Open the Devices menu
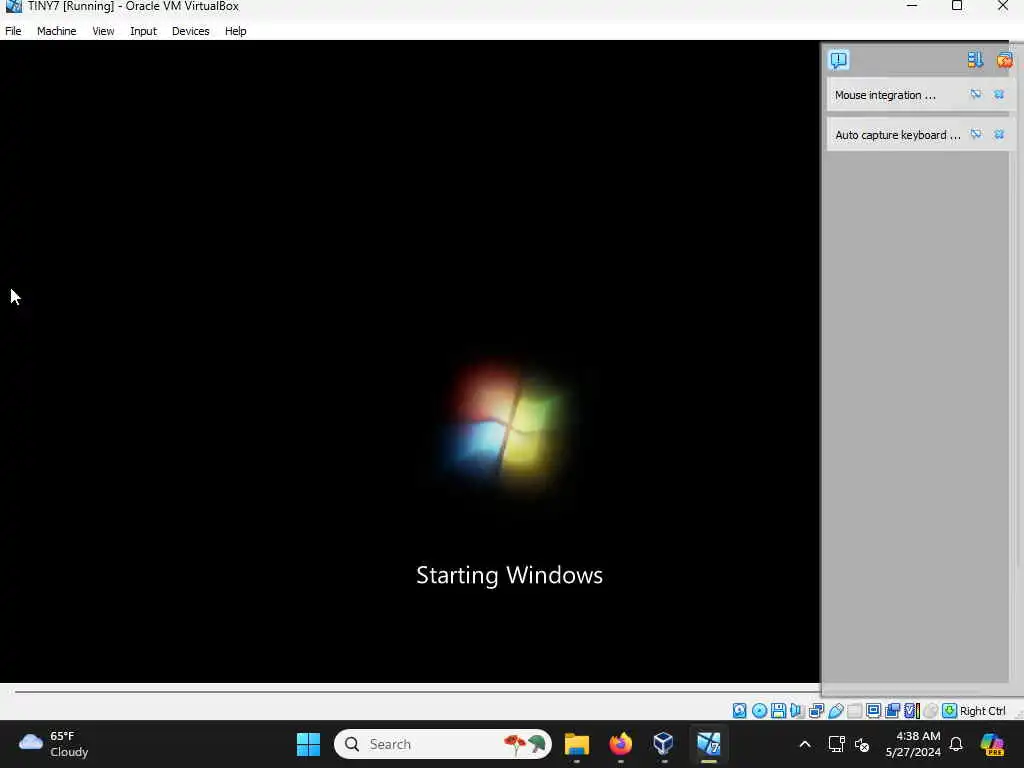This screenshot has height=768, width=1024. (190, 31)
